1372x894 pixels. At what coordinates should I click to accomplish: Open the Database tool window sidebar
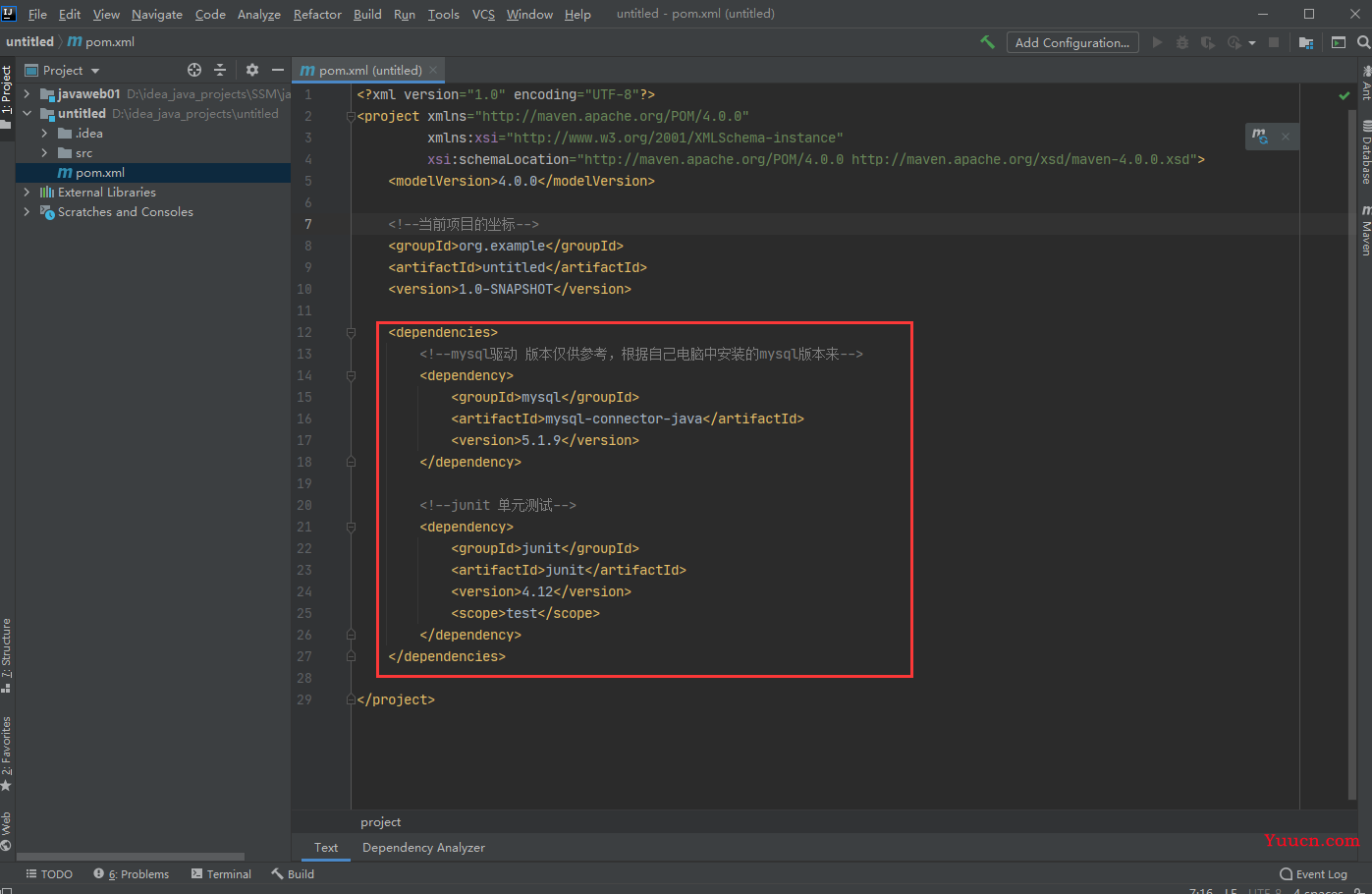click(x=1365, y=152)
